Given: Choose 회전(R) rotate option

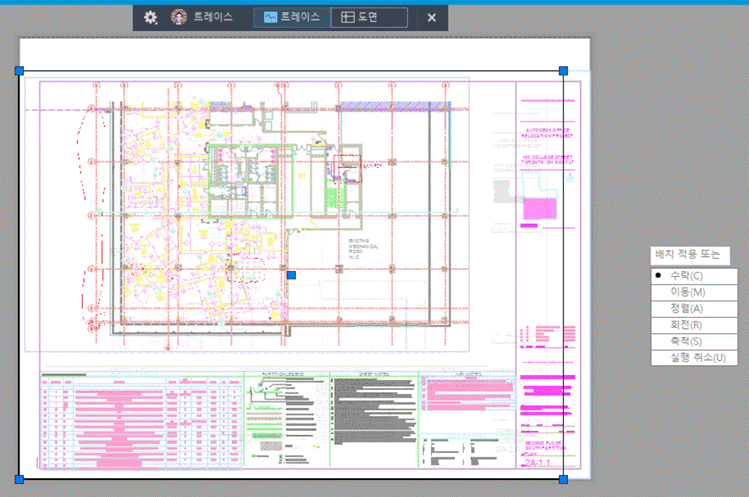Looking at the screenshot, I should point(694,325).
